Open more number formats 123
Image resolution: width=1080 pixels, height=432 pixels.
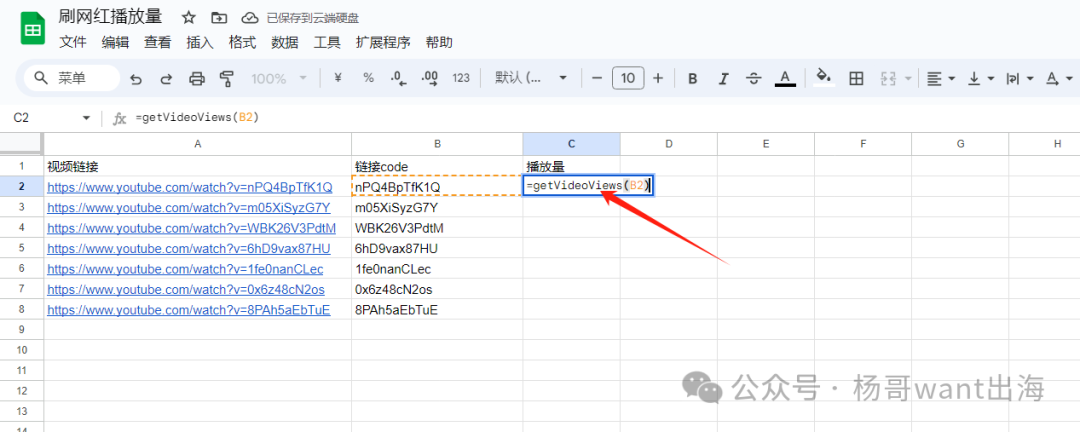[x=461, y=79]
